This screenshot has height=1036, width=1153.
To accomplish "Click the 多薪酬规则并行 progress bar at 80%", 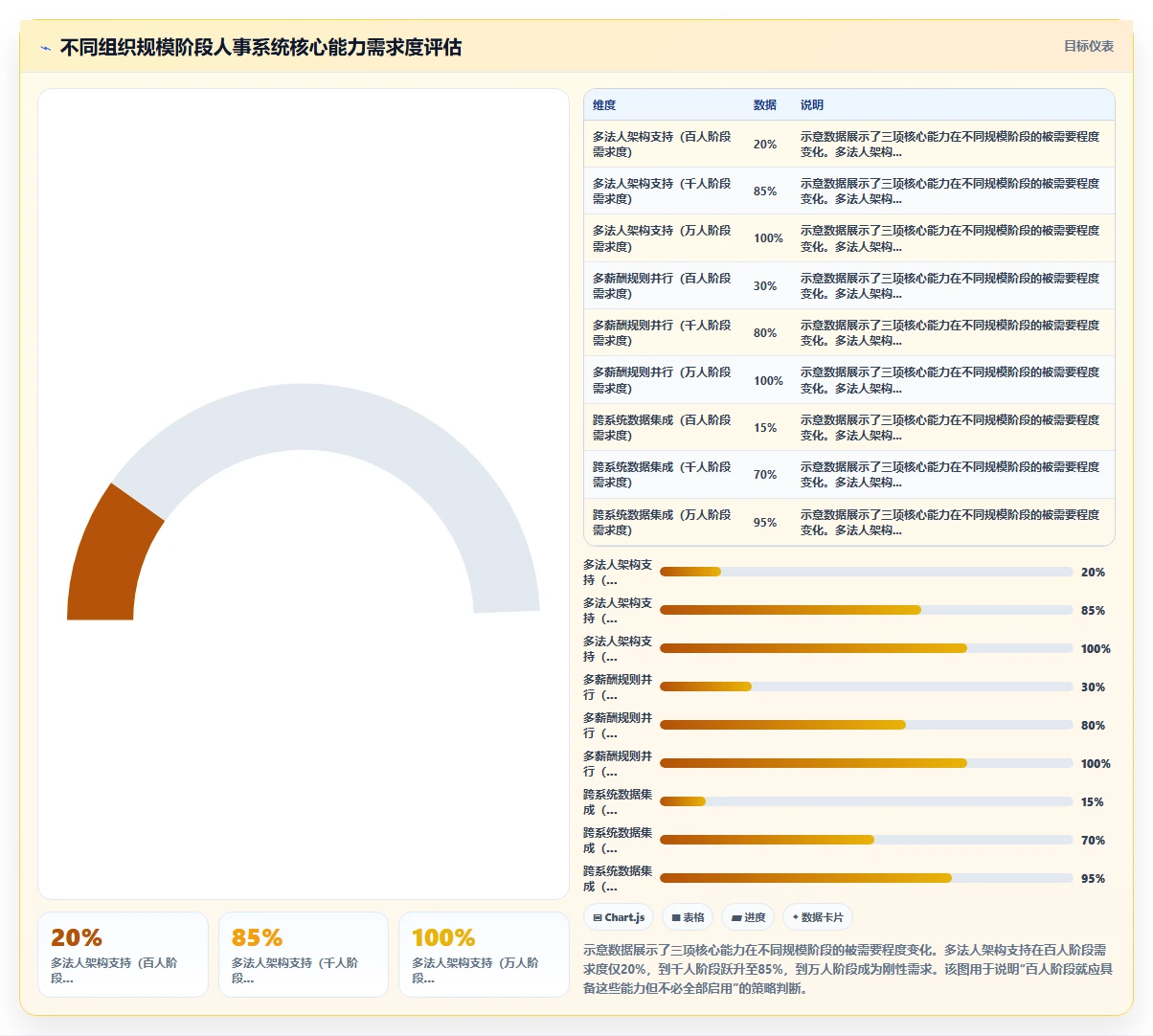I will (x=866, y=725).
